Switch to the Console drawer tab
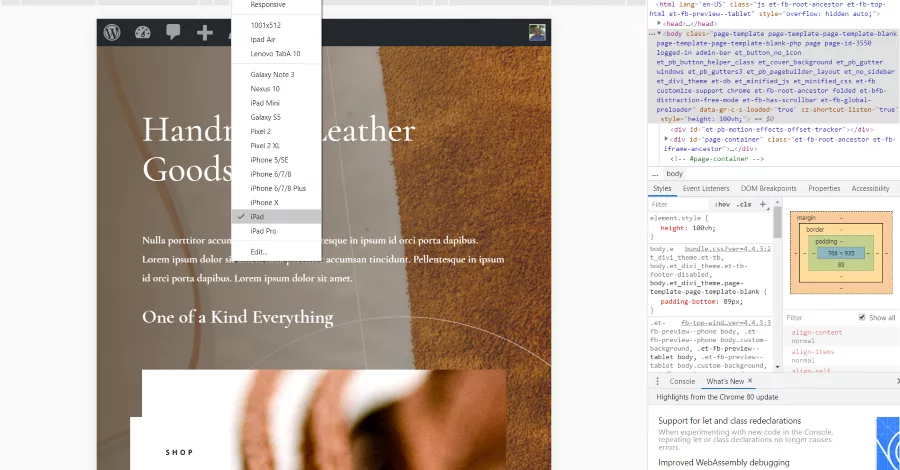The width and height of the screenshot is (900, 470). point(682,382)
